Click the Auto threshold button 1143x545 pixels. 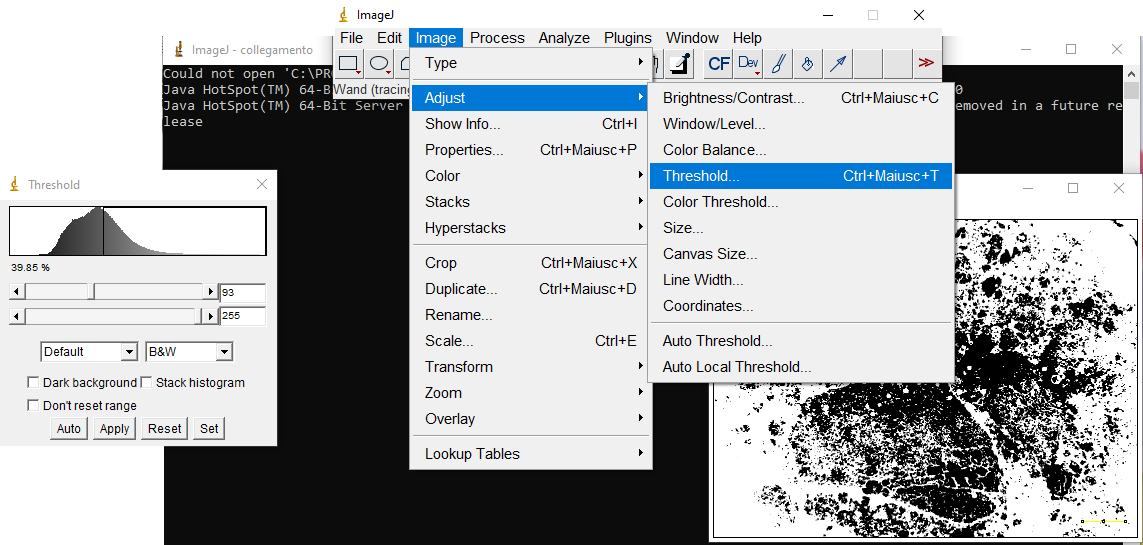tap(69, 429)
